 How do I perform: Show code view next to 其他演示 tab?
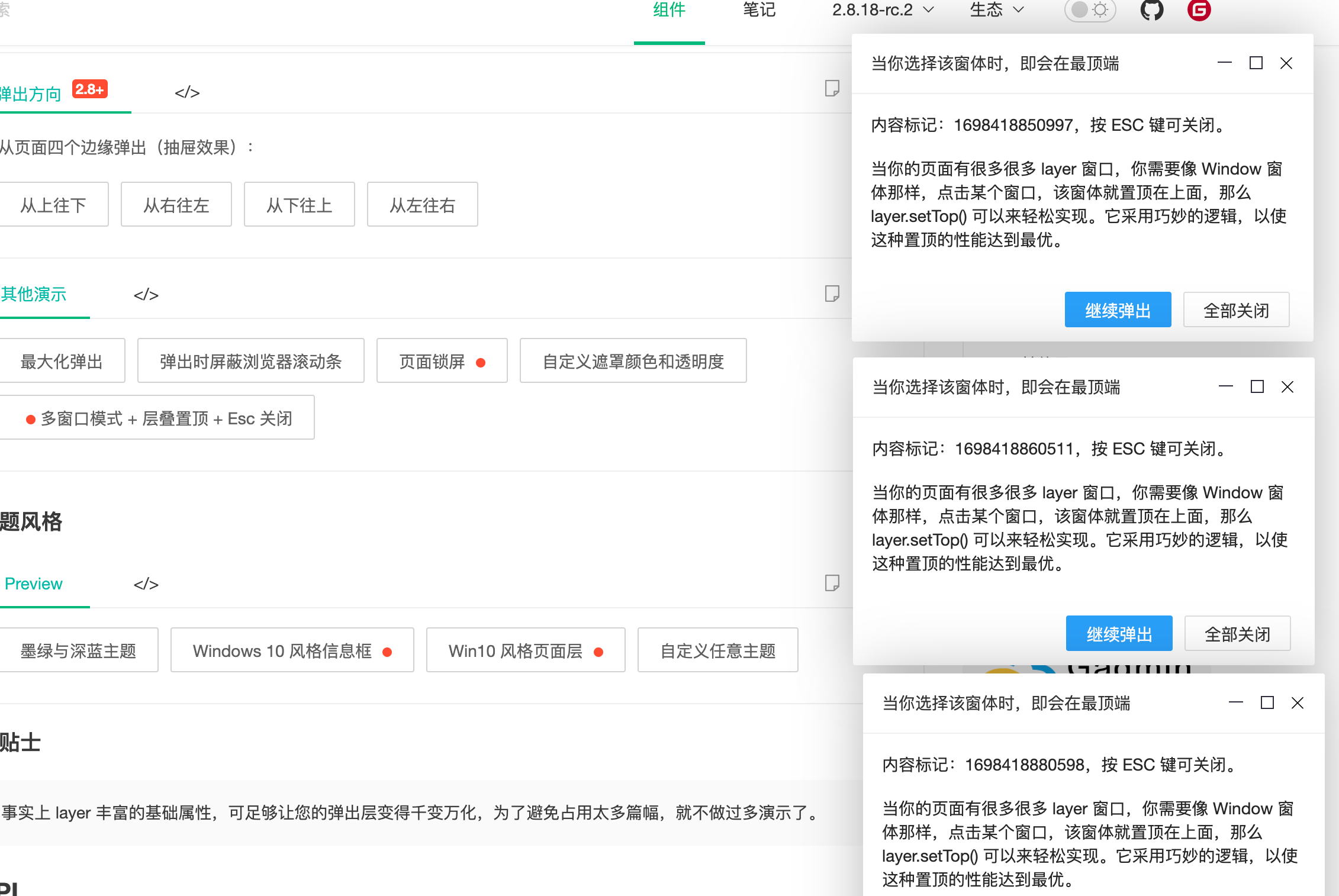[x=146, y=295]
